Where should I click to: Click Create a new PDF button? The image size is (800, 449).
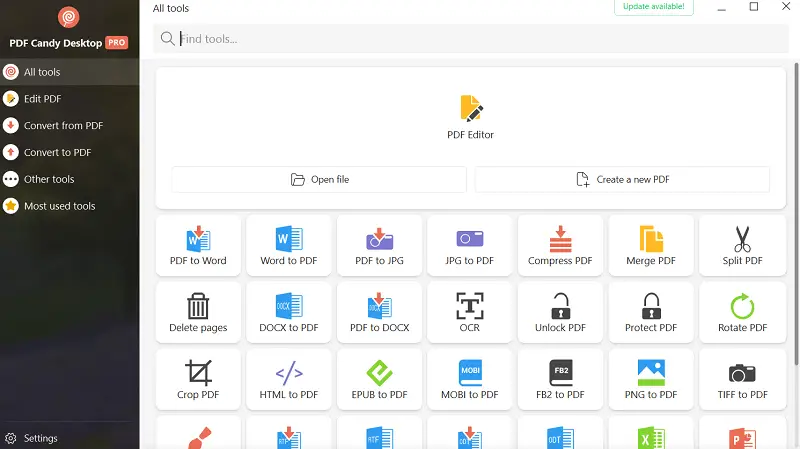622,180
